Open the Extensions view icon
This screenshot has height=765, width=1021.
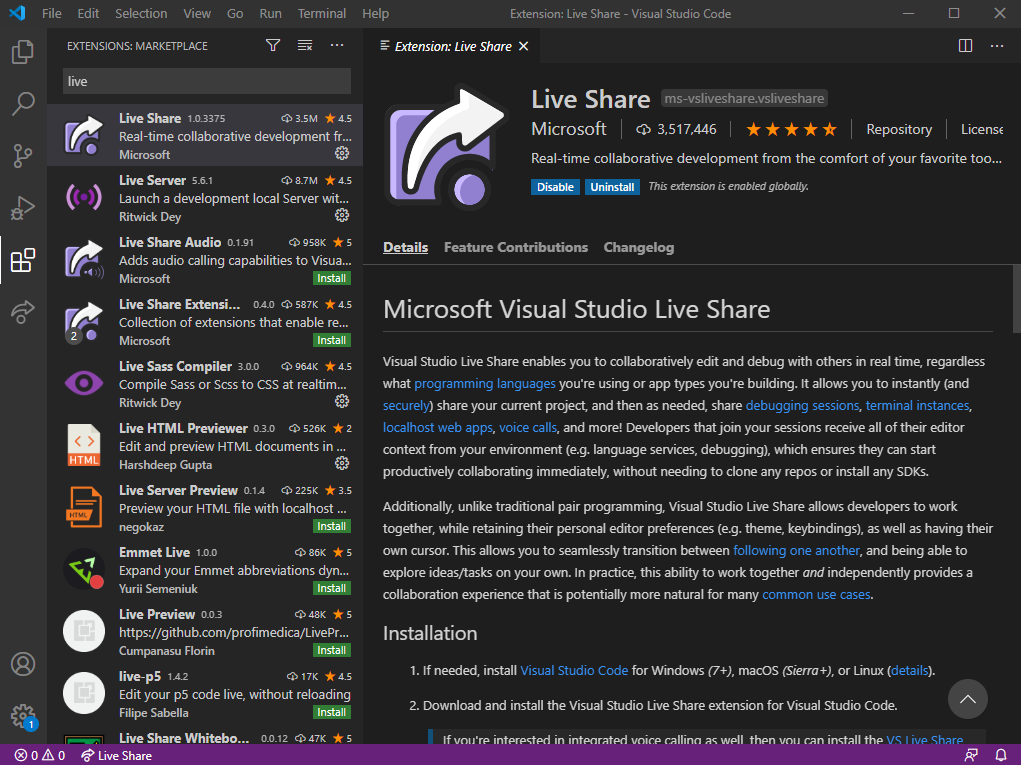(23, 260)
